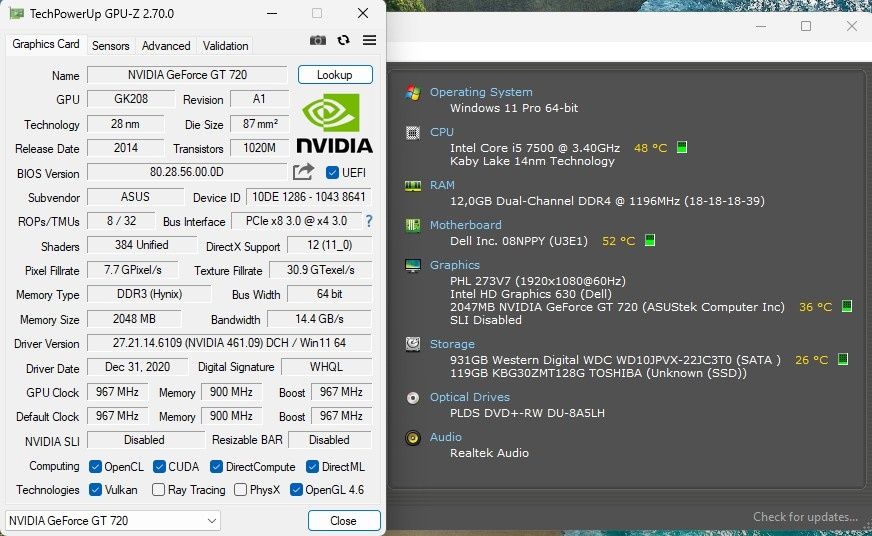Image resolution: width=872 pixels, height=536 pixels.
Task: Maximize the Speccy window
Action: point(806,26)
